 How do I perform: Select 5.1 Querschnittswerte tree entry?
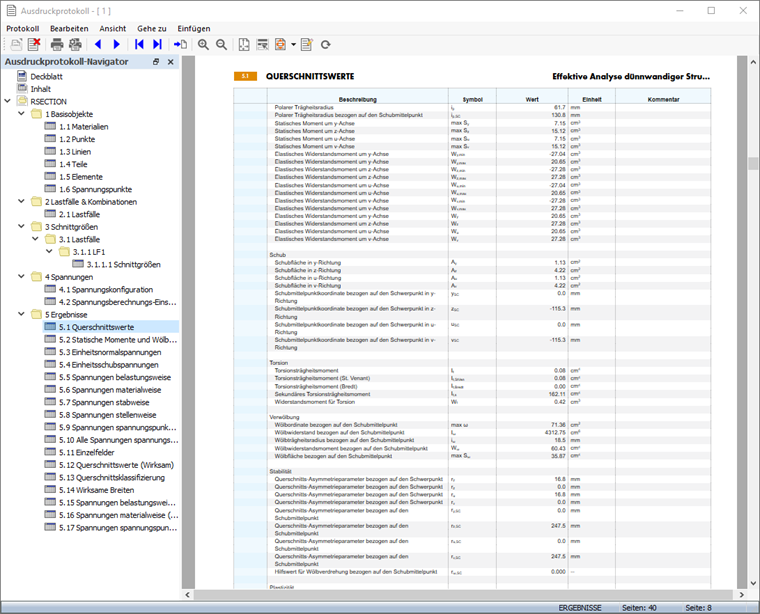(96, 327)
